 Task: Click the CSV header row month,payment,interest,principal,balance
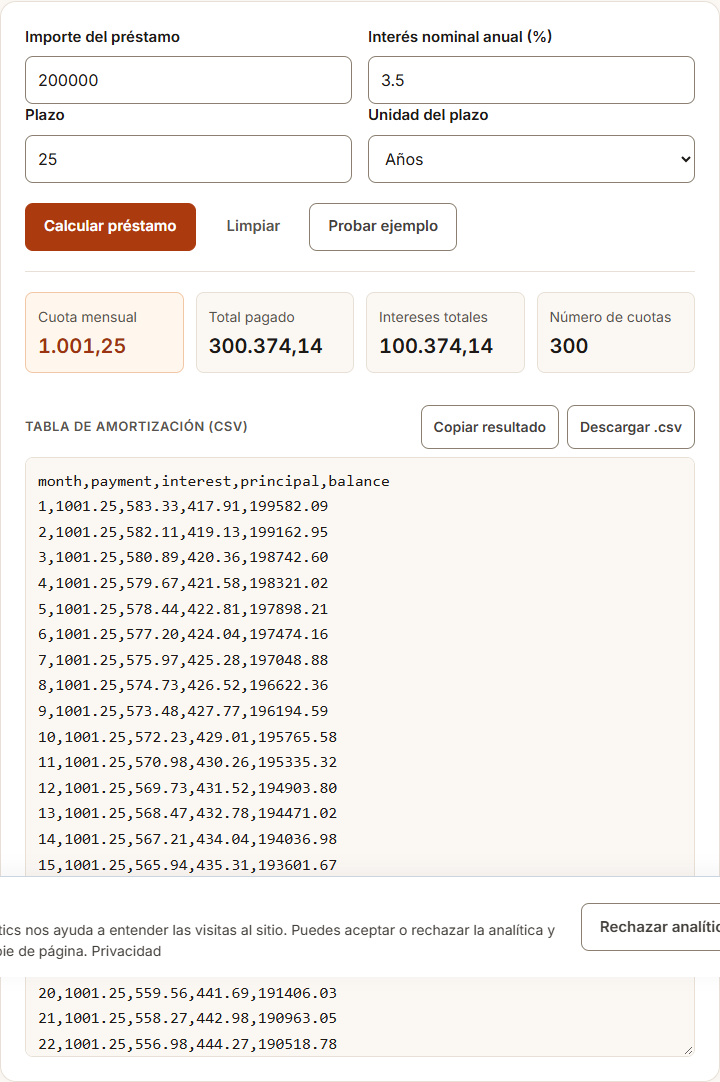click(x=214, y=481)
